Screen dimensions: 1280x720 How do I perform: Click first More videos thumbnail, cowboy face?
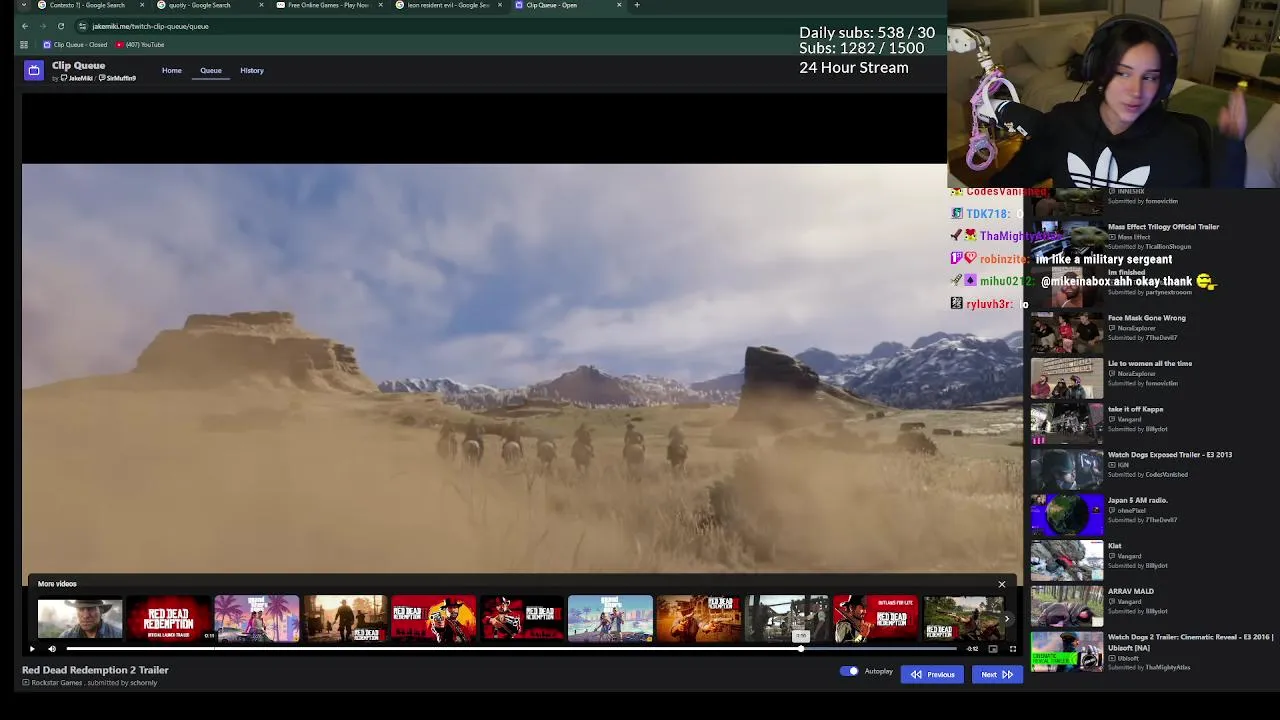pos(80,618)
